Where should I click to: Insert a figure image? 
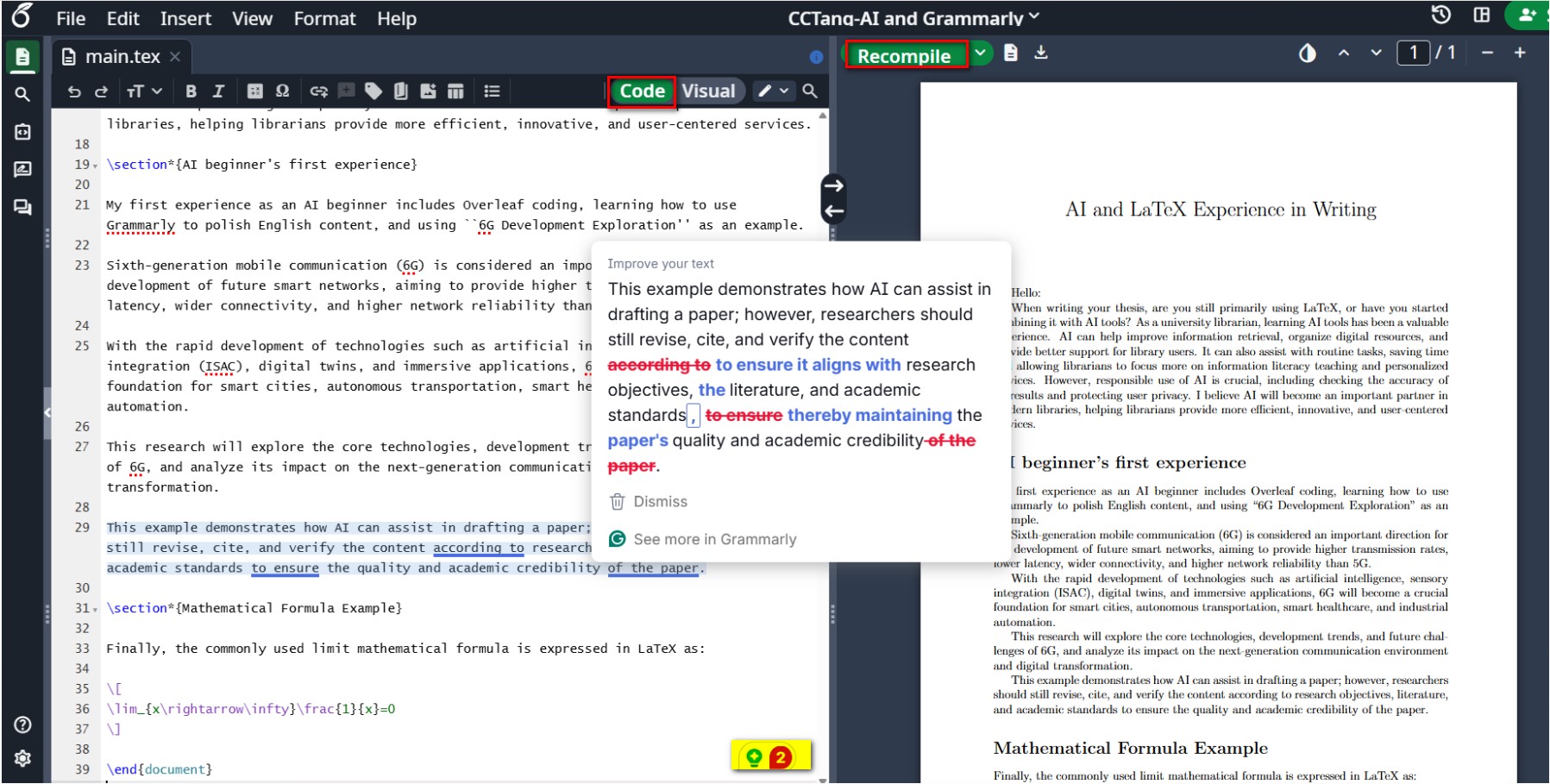coord(428,91)
